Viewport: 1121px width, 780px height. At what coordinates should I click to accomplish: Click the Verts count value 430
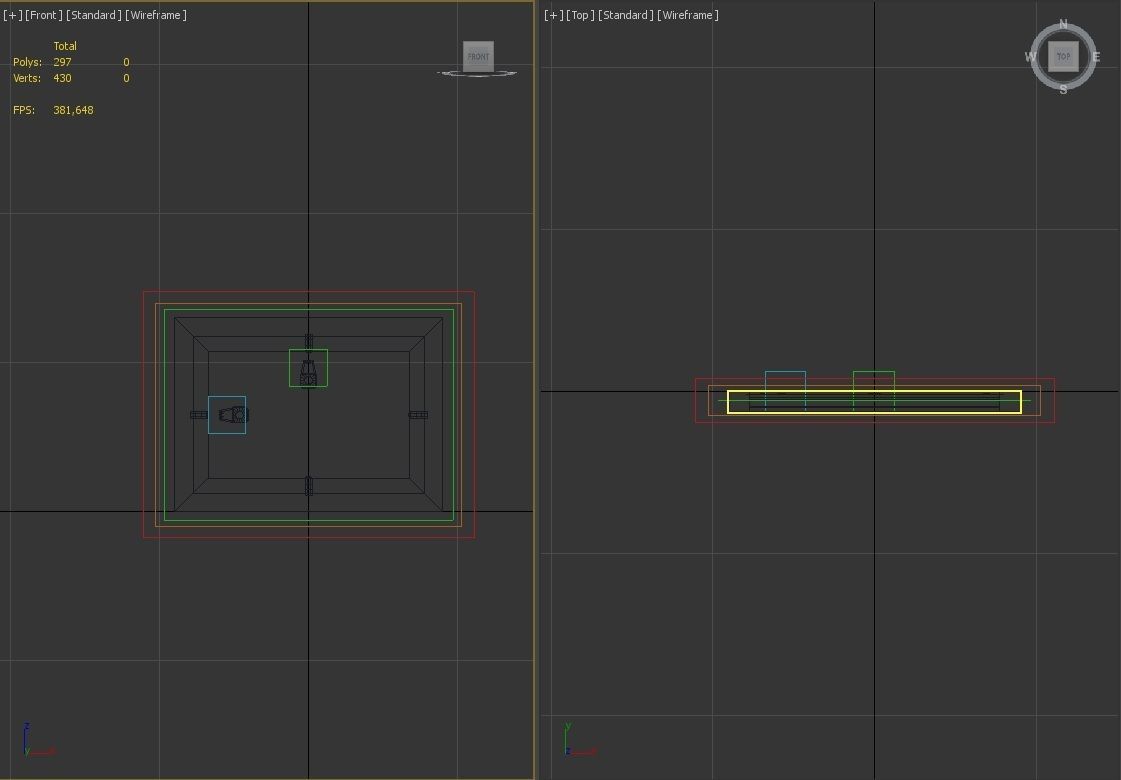coord(62,78)
